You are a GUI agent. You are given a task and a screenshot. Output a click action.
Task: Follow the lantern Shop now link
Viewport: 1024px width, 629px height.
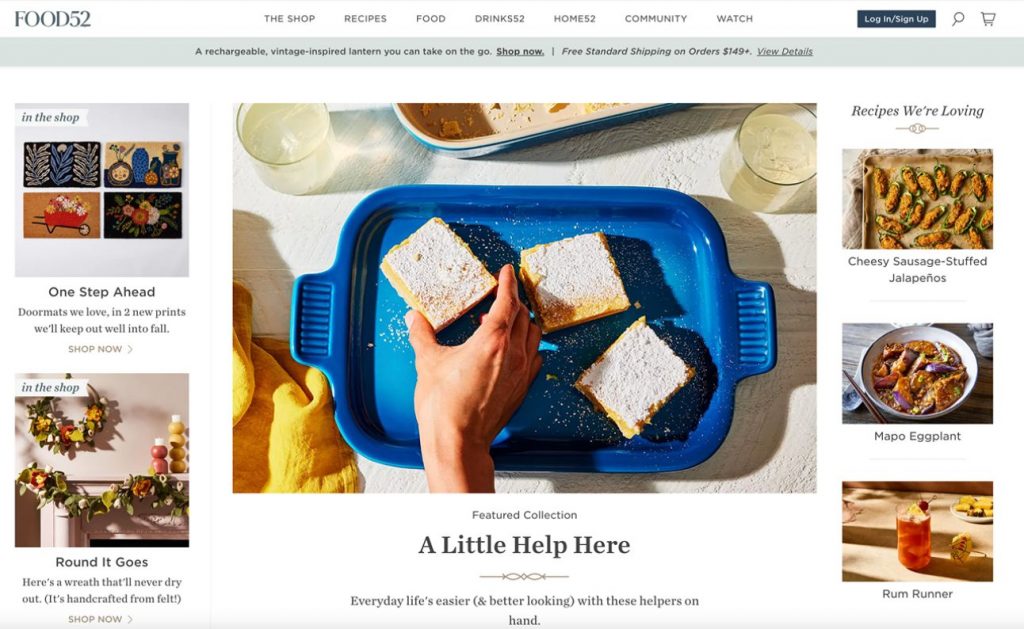click(x=520, y=52)
